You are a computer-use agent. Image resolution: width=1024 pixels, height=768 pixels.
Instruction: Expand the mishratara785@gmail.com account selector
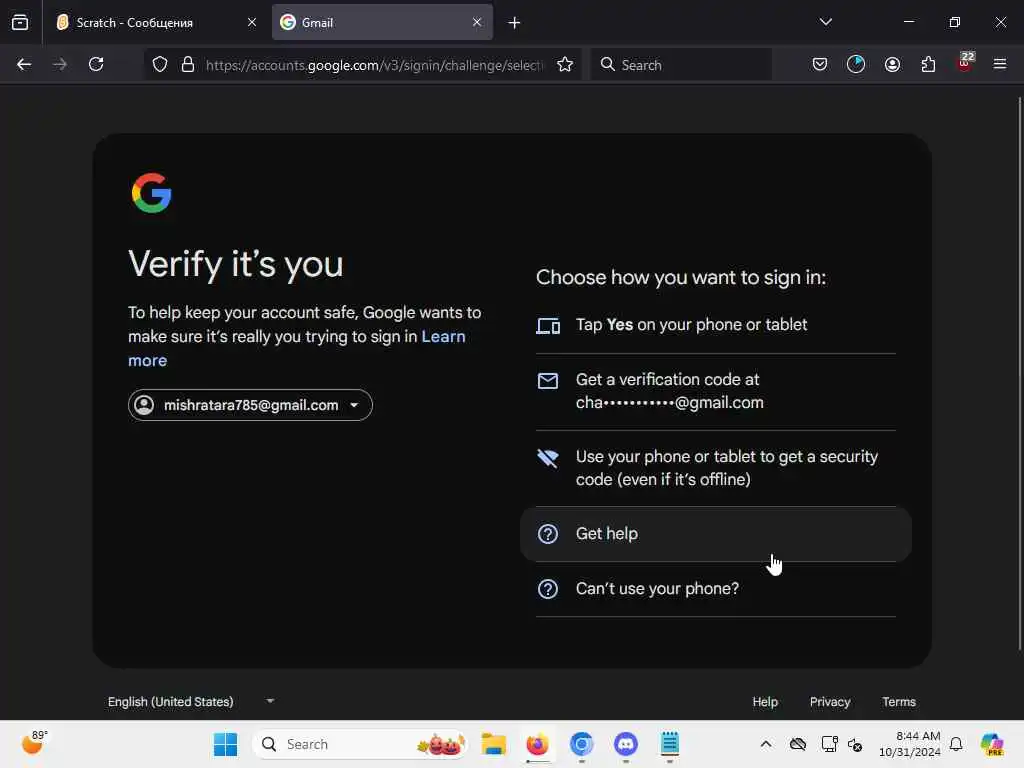point(250,405)
